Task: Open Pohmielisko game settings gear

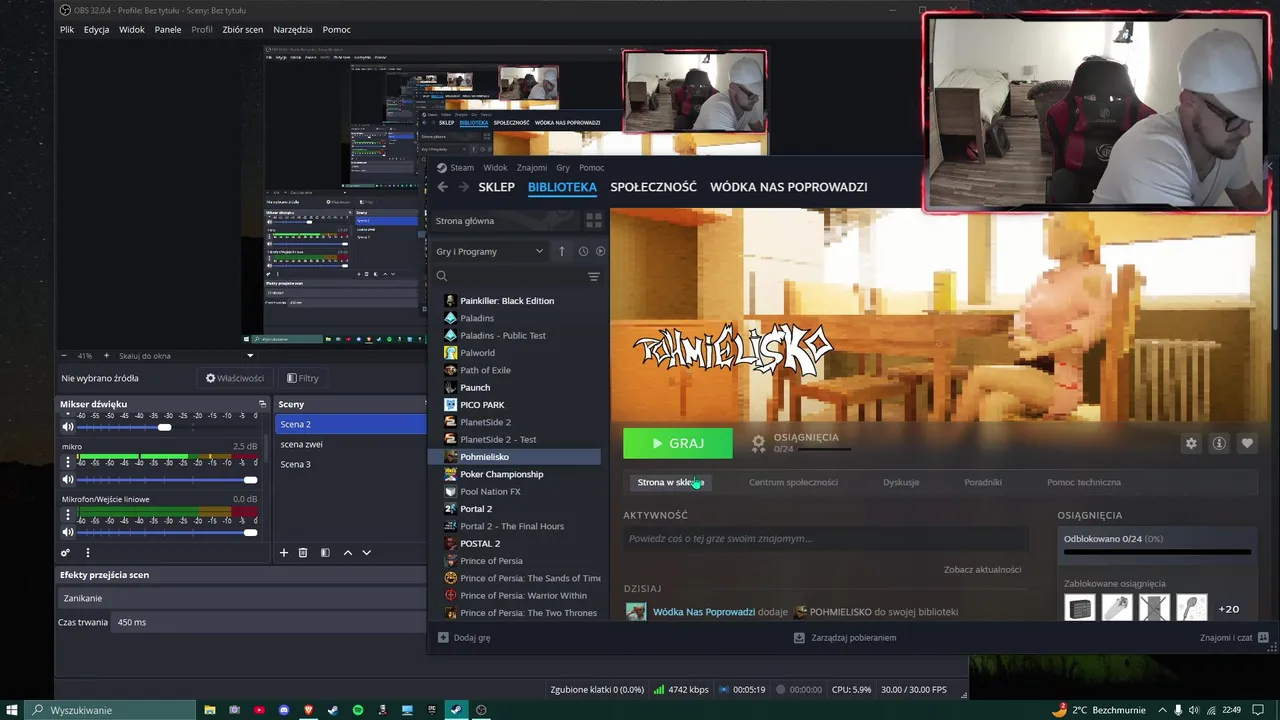Action: click(1191, 443)
